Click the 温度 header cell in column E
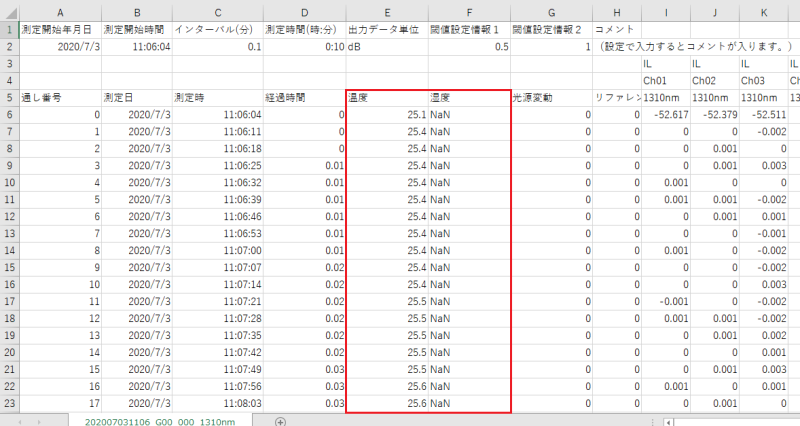 coord(386,98)
